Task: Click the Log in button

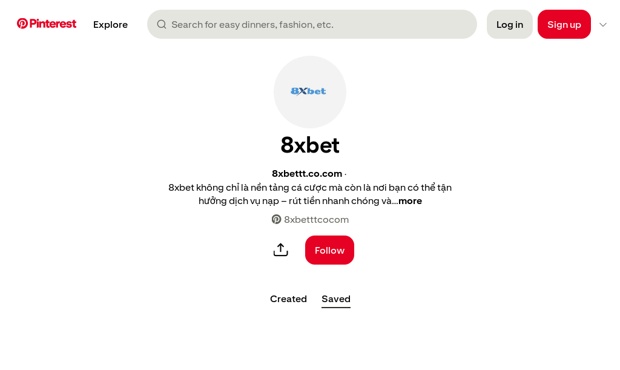Action: 510,25
